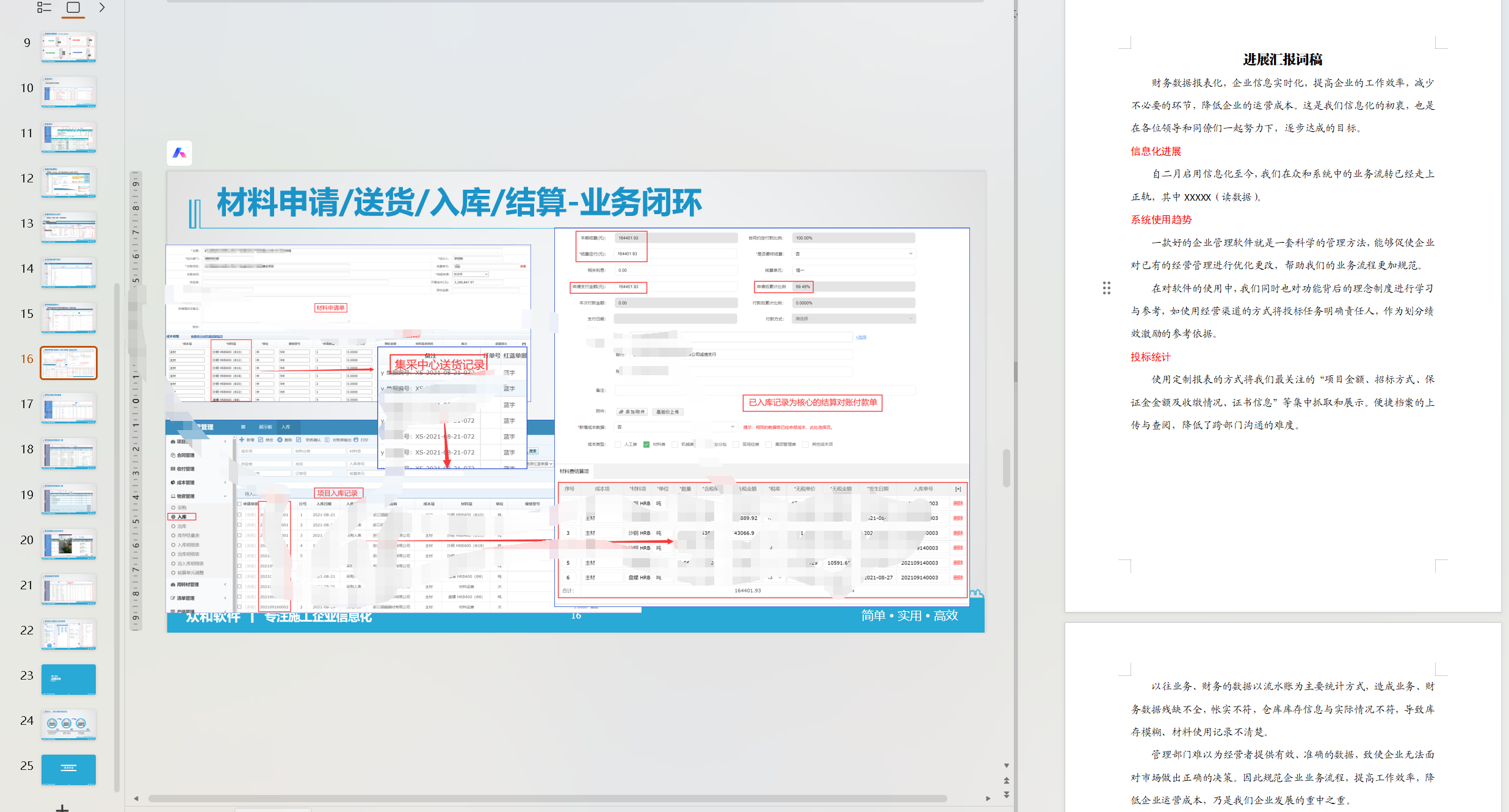Open slide 25 thumbnail
The width and height of the screenshot is (1509, 812).
click(x=68, y=769)
